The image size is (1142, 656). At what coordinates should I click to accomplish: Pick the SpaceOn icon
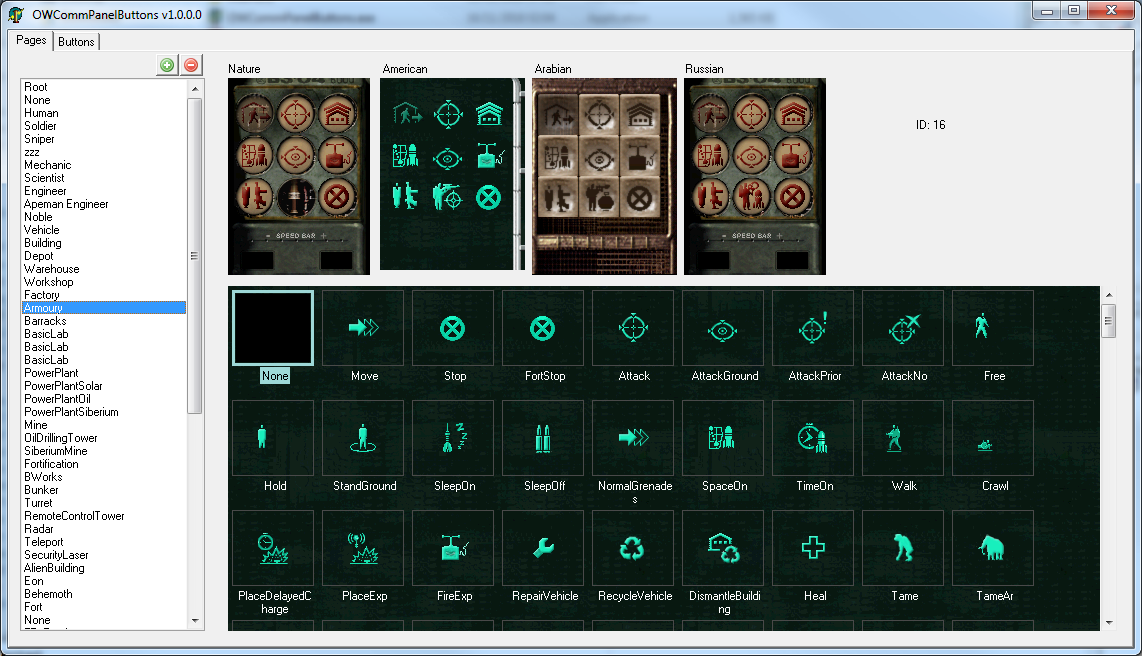coord(723,438)
